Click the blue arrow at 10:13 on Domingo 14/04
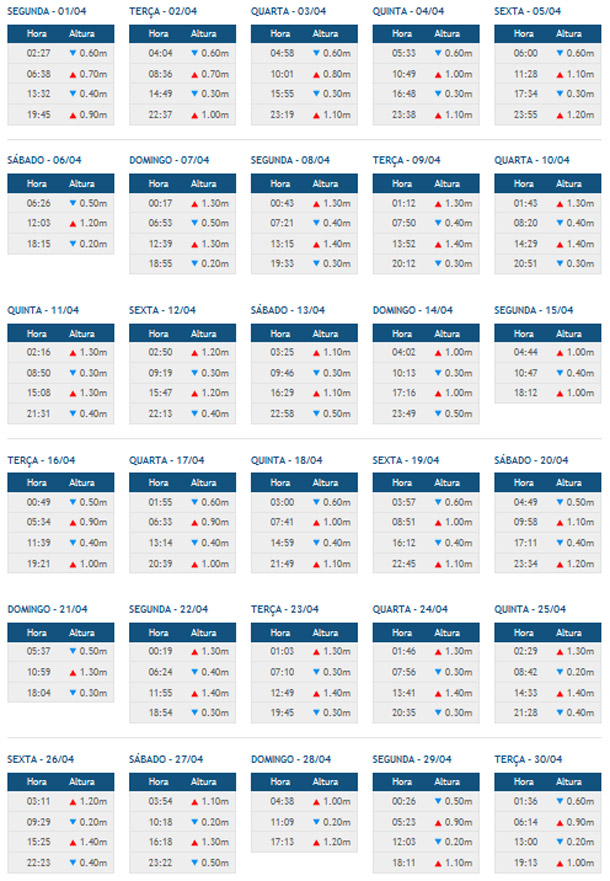The height and width of the screenshot is (881, 610). pos(437,373)
